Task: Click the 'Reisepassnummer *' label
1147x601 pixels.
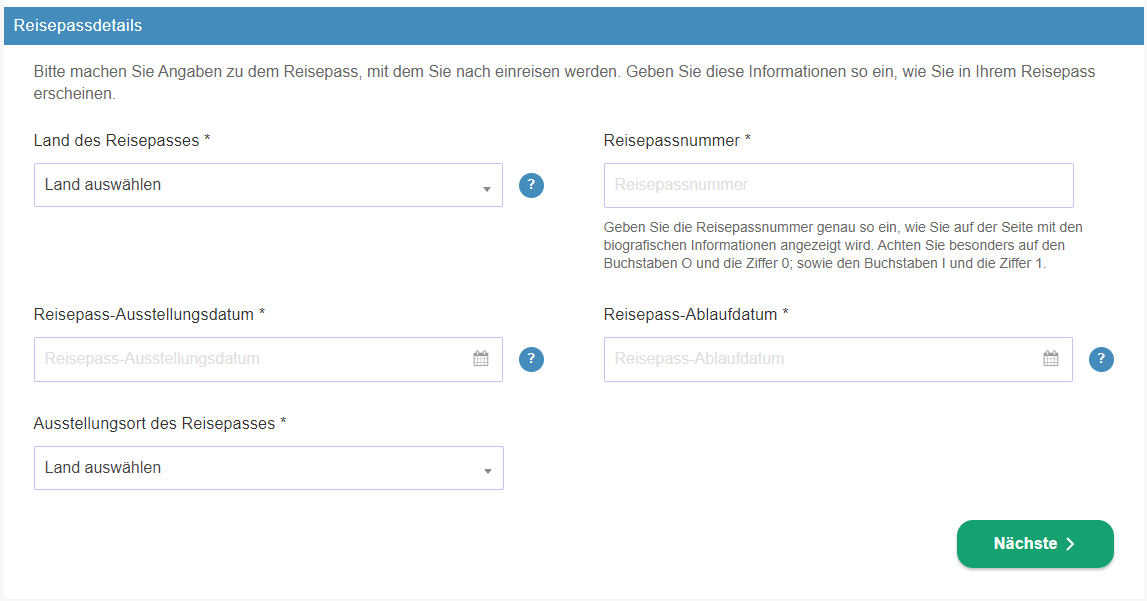Action: 677,141
